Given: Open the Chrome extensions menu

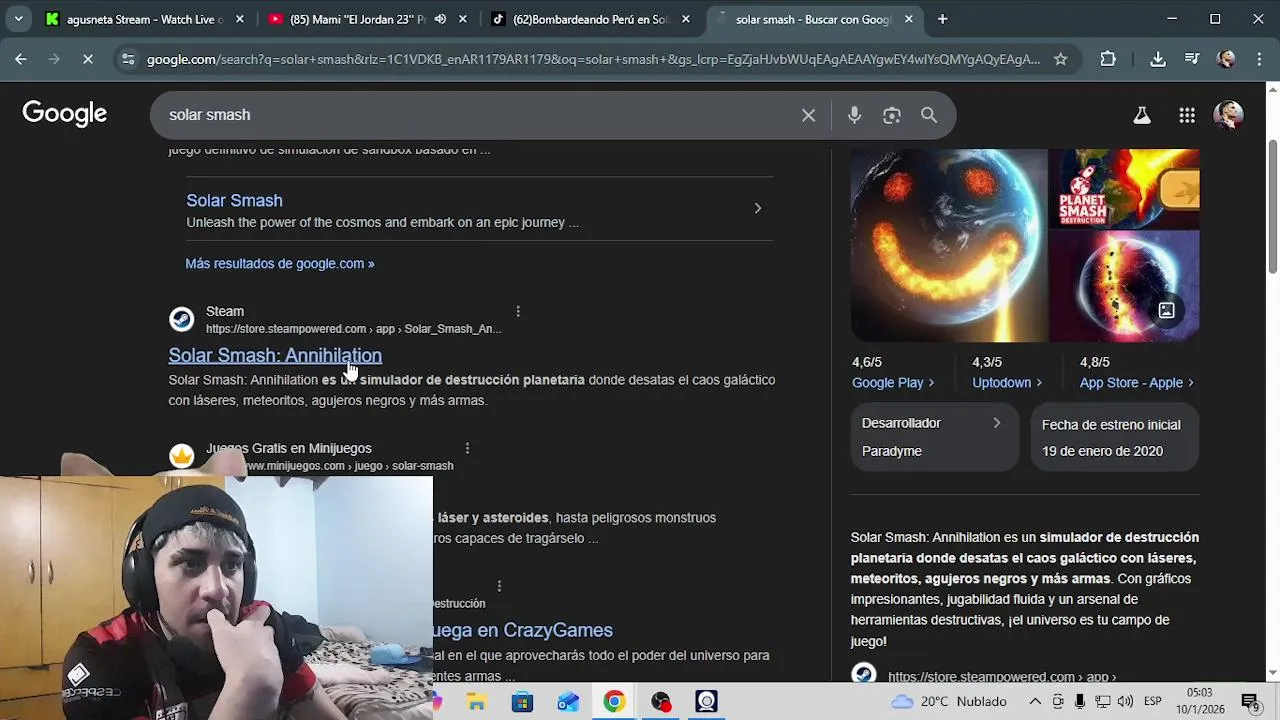Looking at the screenshot, I should point(1108,59).
